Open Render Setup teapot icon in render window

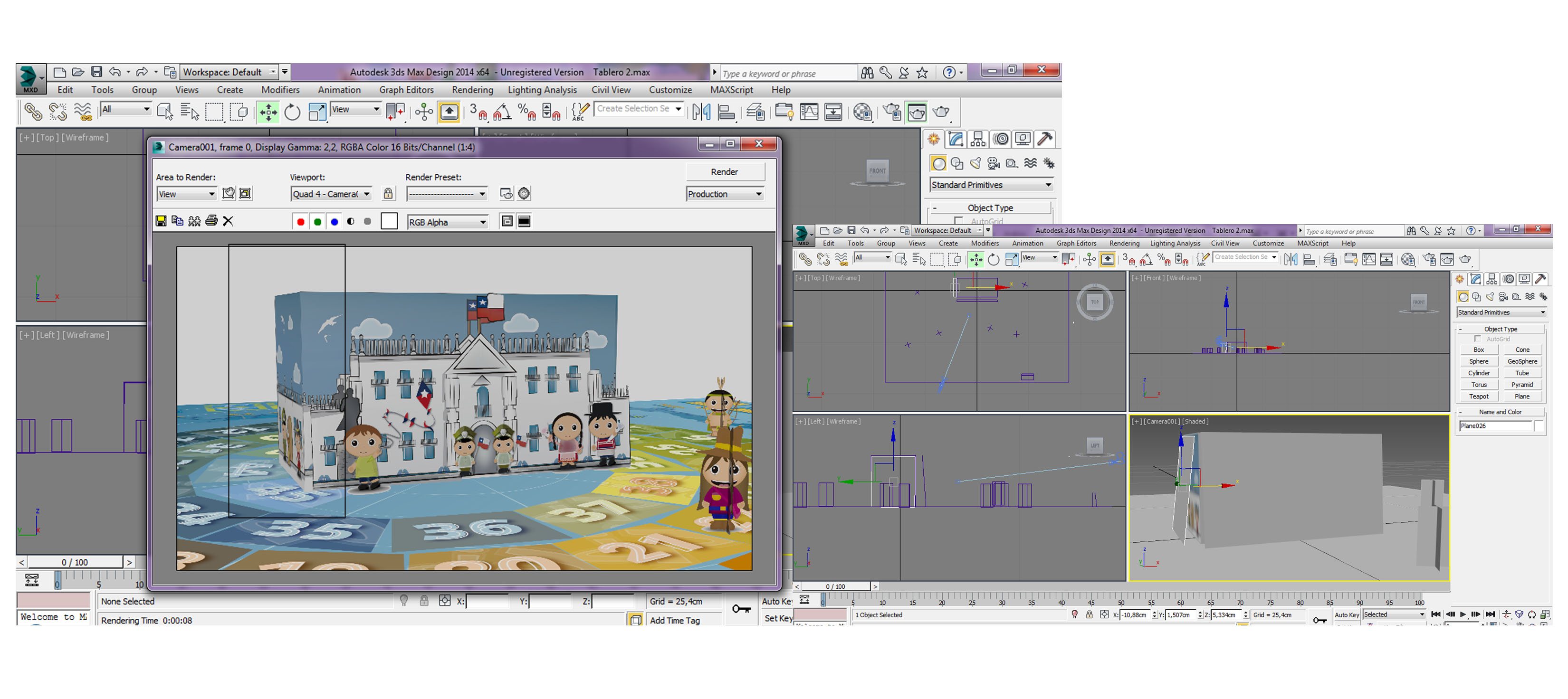pos(506,193)
